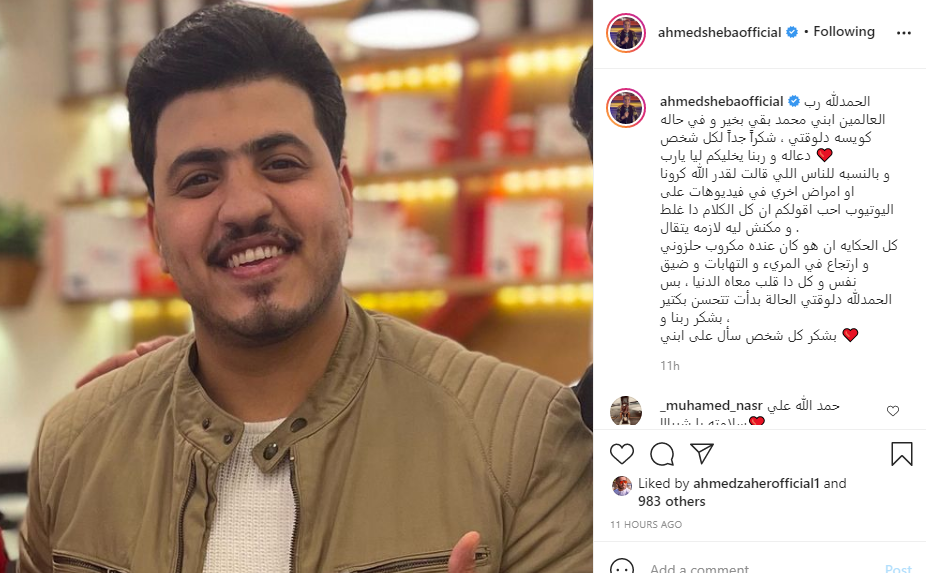Open the three-dot more options menu
Viewport: 926px width, 573px height.
[x=904, y=33]
